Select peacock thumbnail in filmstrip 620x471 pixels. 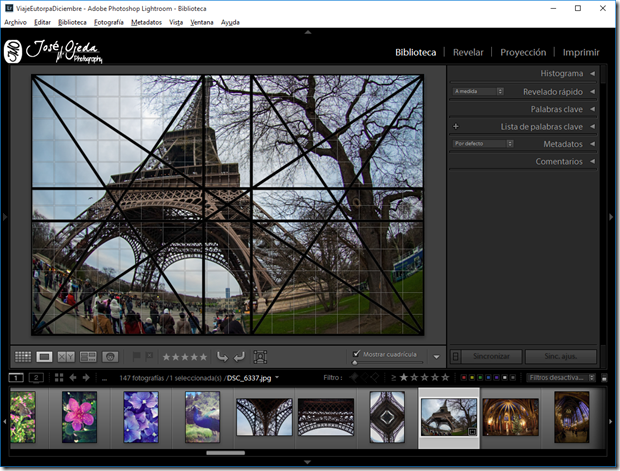click(202, 417)
